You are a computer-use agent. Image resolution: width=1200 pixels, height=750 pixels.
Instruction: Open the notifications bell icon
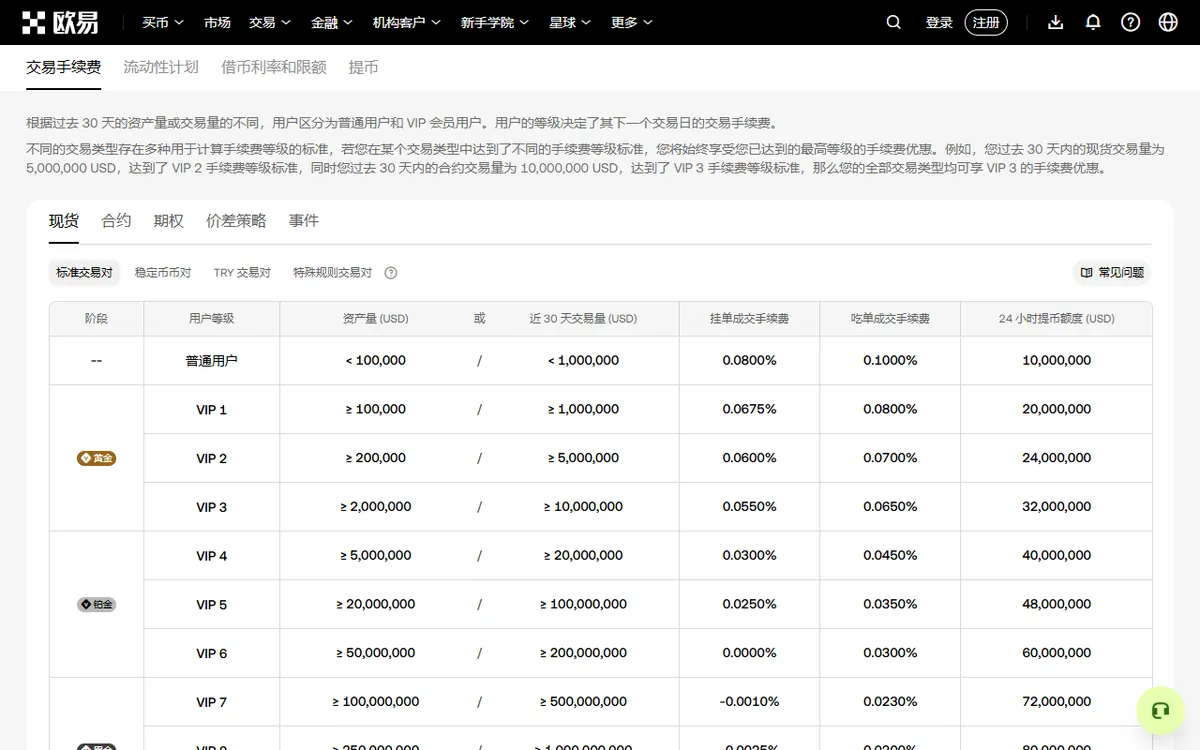tap(1093, 22)
